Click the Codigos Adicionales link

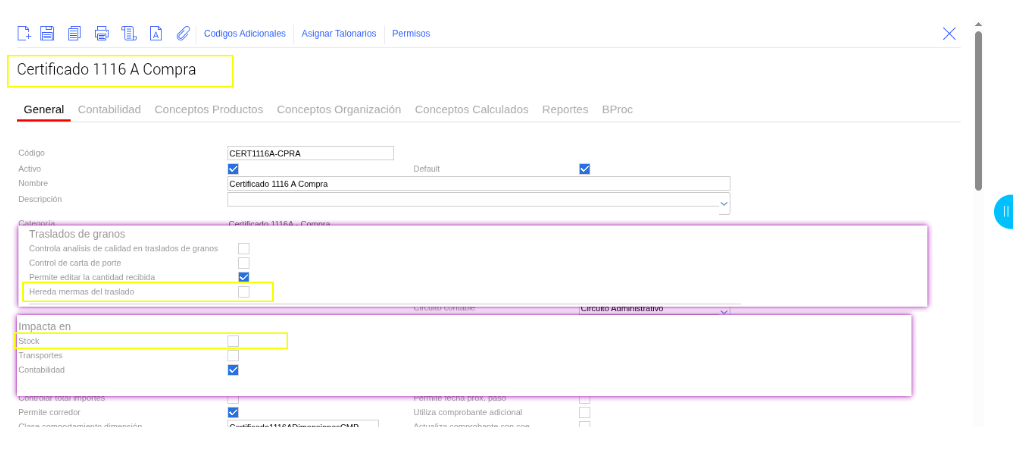(x=245, y=34)
